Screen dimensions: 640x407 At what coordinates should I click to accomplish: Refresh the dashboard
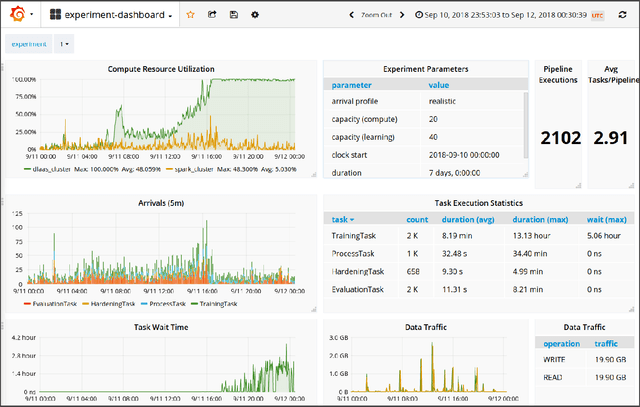coord(624,15)
